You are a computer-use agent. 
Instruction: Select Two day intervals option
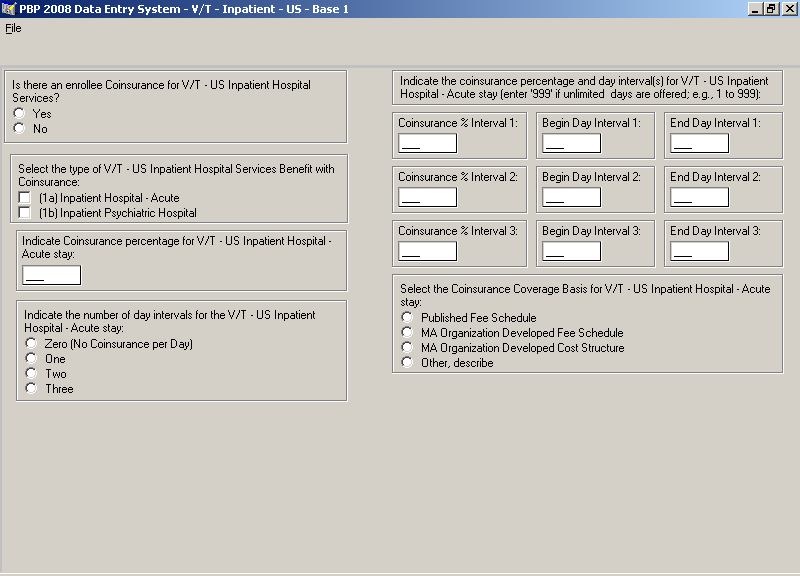tap(32, 373)
